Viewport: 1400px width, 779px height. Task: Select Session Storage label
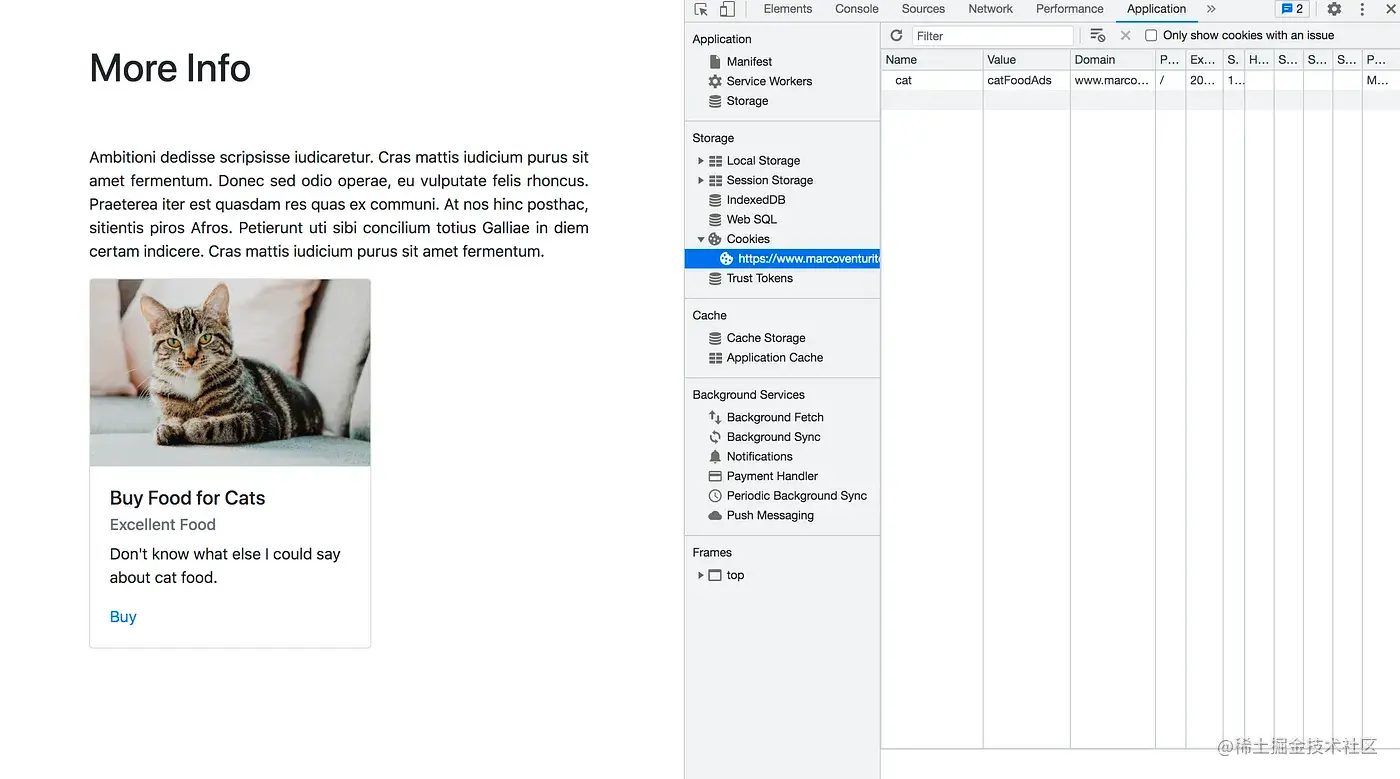pos(770,180)
